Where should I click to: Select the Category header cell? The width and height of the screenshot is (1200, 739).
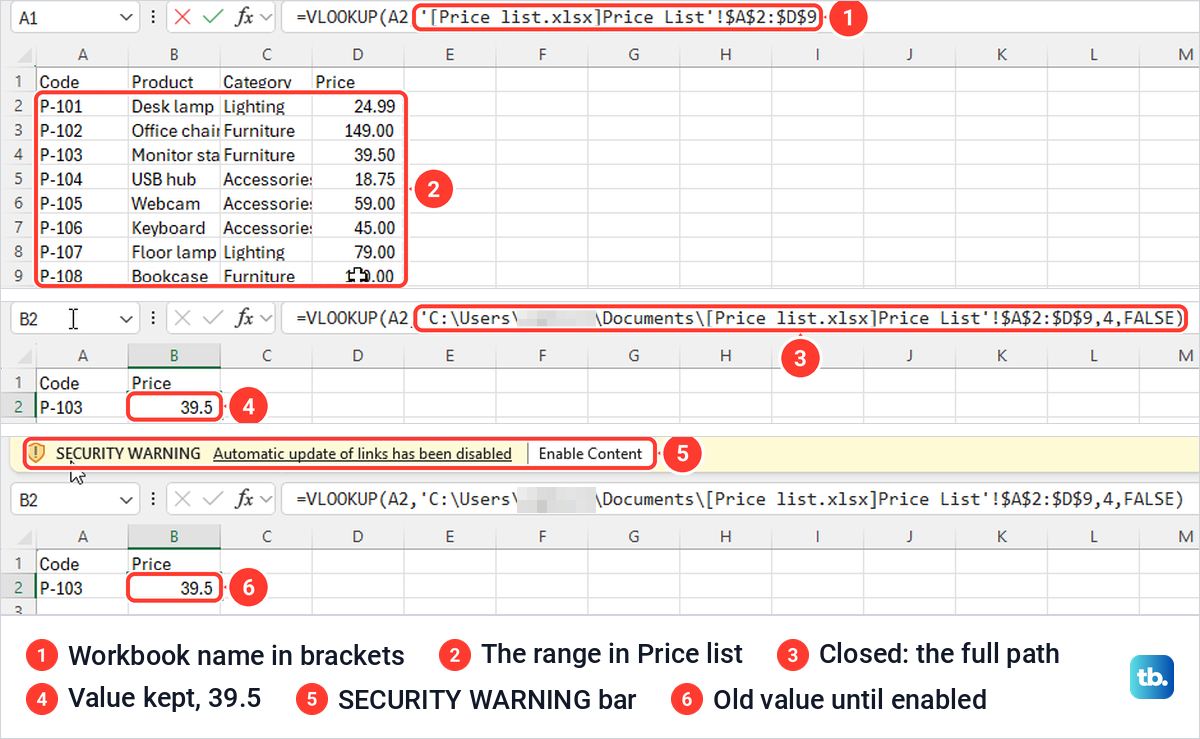click(x=266, y=82)
